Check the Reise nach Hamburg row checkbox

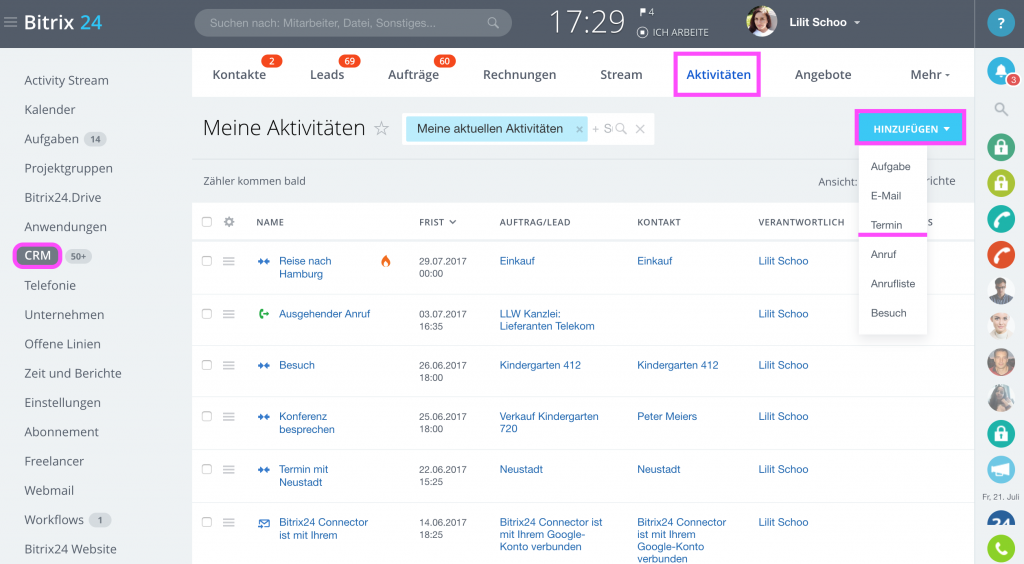coord(207,261)
